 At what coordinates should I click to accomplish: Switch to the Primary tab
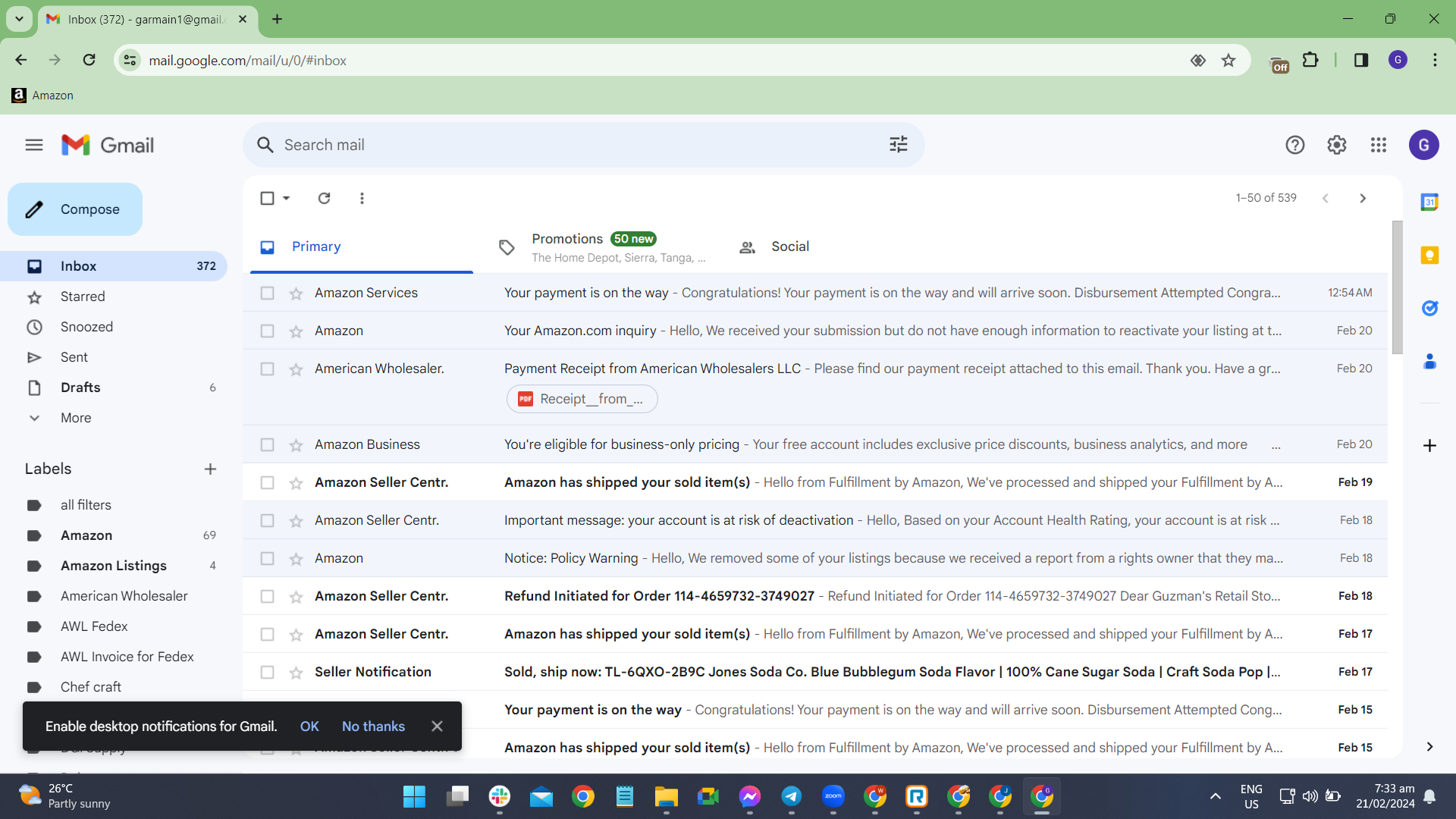pos(362,246)
